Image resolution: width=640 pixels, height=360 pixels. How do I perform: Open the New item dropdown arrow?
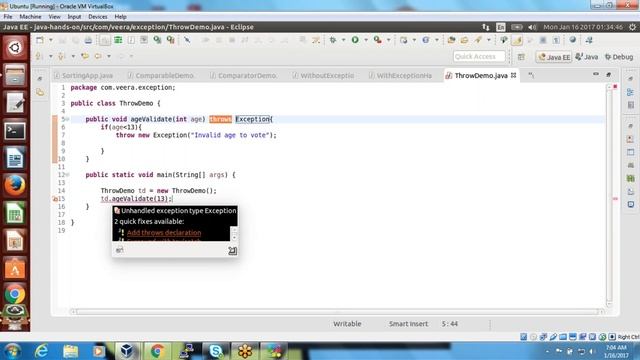coord(51,40)
